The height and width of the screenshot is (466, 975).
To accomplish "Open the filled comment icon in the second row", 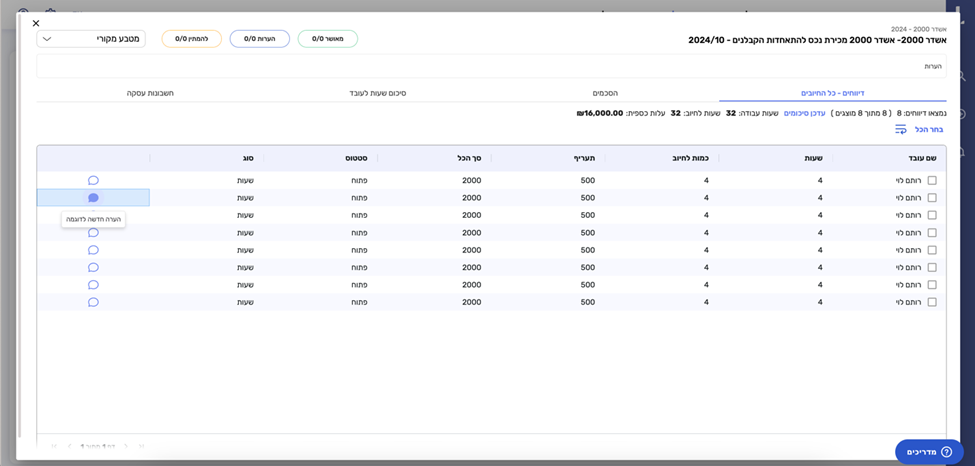I will coord(93,198).
